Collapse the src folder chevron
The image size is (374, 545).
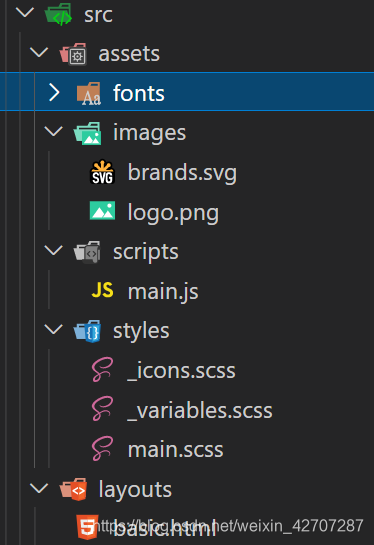coord(25,13)
